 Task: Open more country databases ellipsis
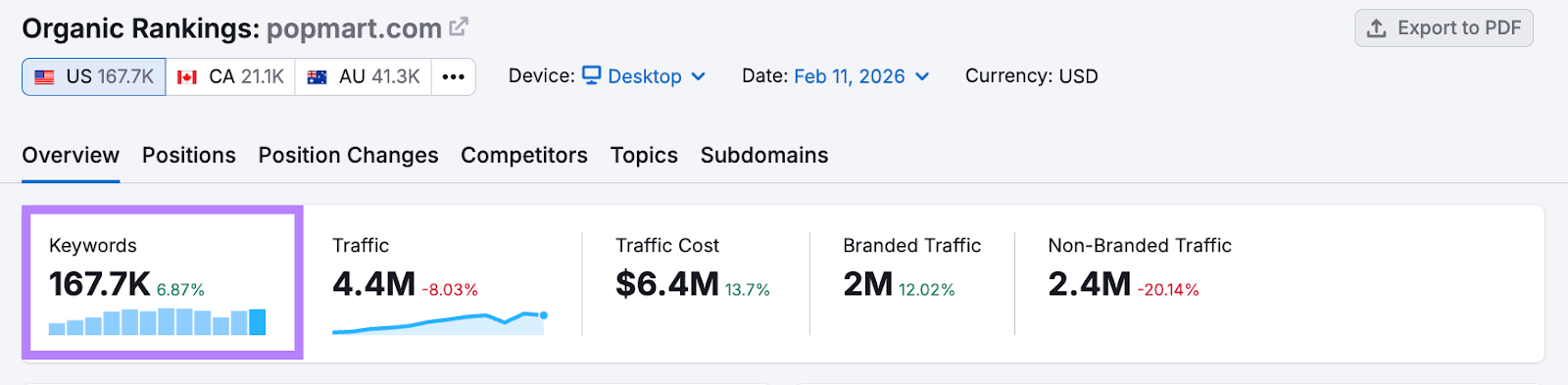click(453, 76)
